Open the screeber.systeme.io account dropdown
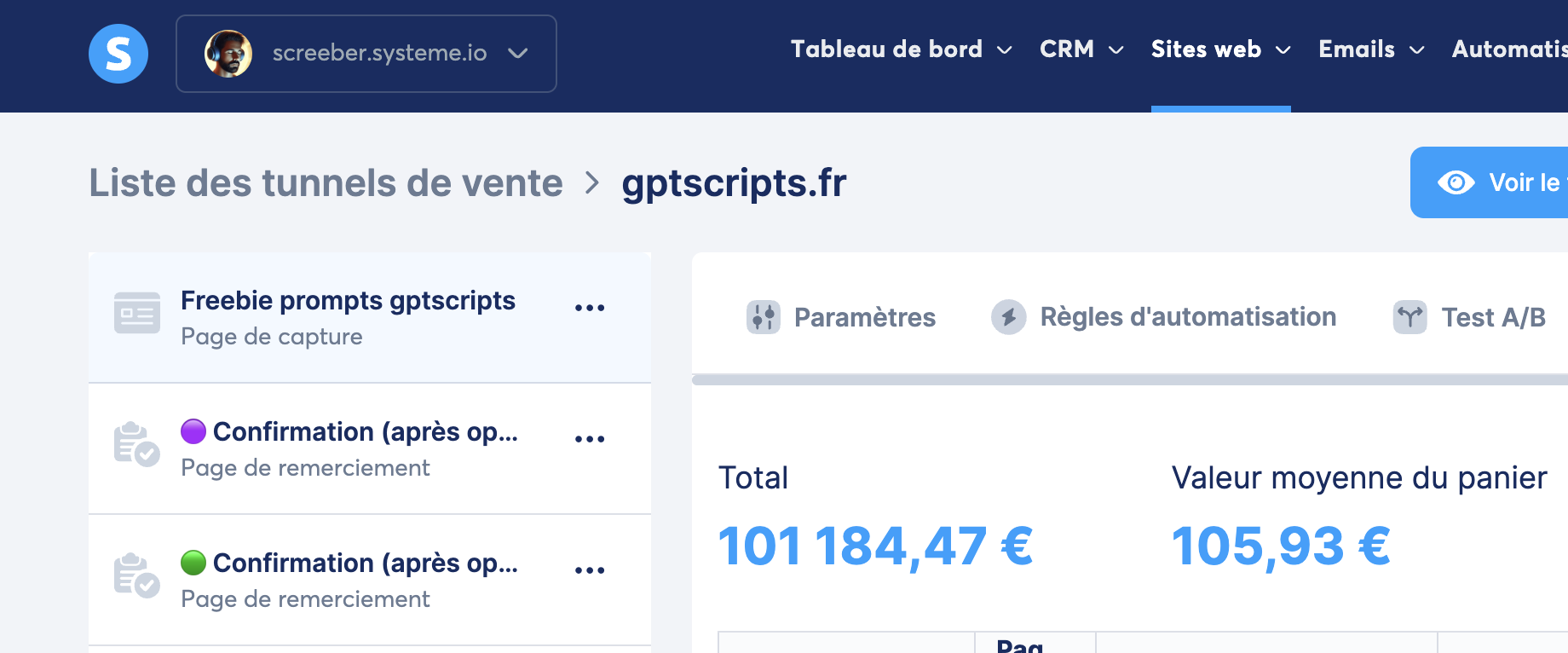This screenshot has height=653, width=1568. (366, 54)
